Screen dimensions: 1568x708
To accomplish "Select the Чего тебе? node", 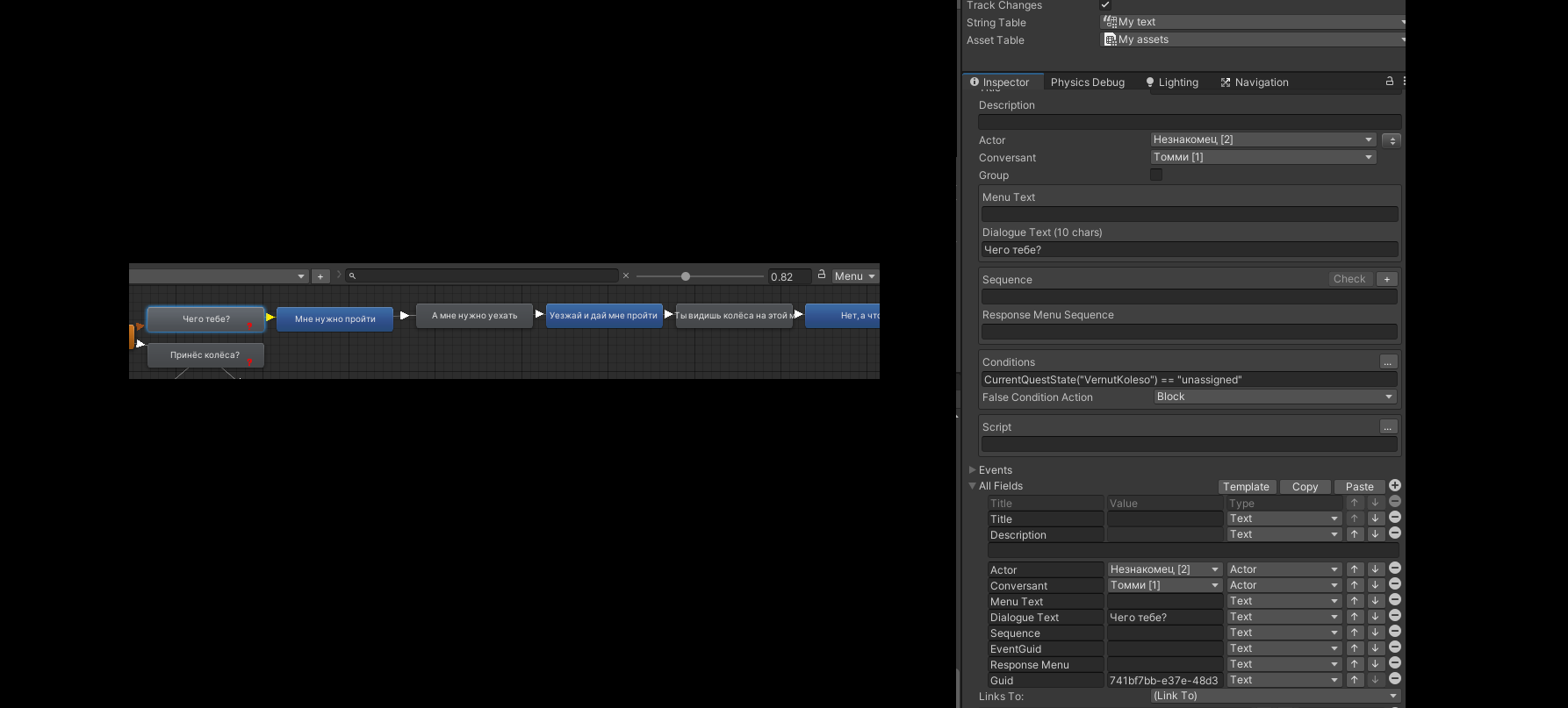I will pyautogui.click(x=205, y=319).
